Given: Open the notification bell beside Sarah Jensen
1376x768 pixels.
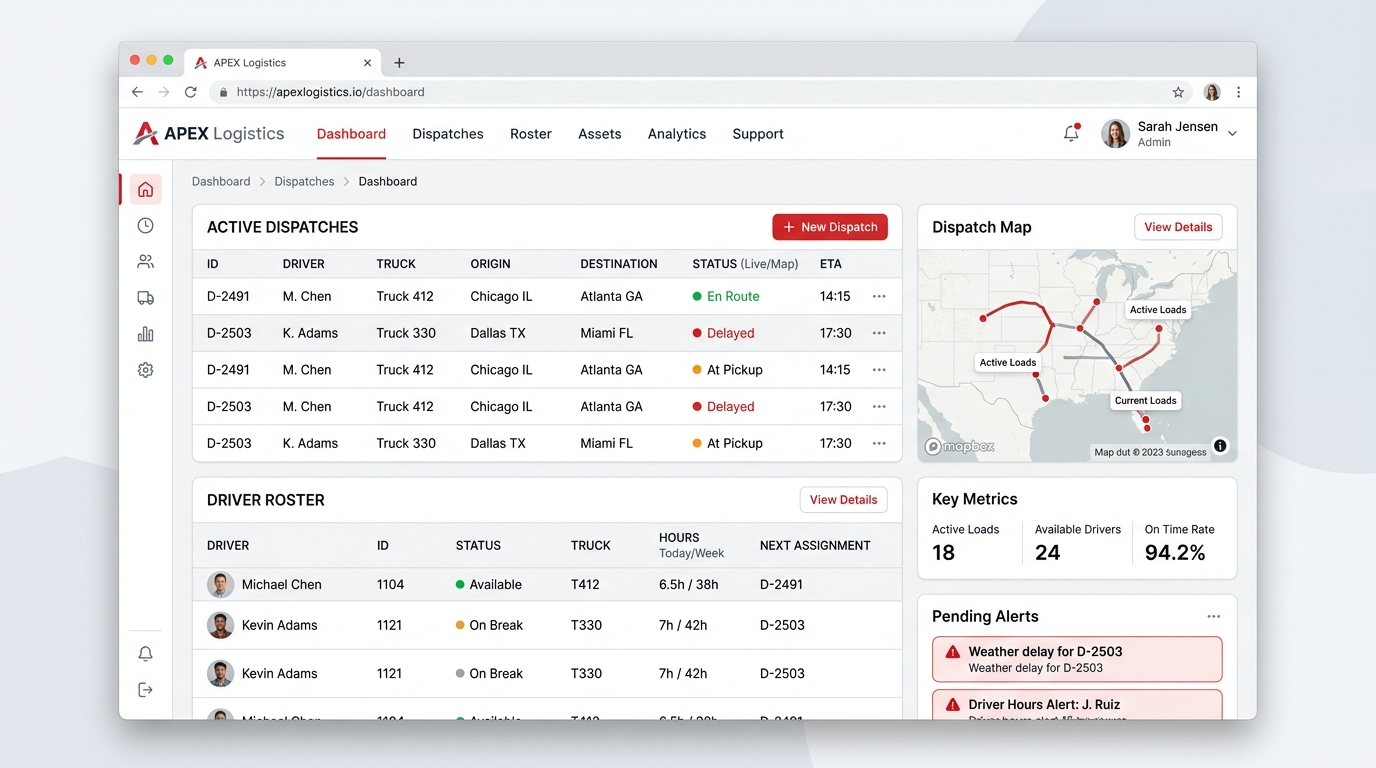Looking at the screenshot, I should click(1071, 133).
